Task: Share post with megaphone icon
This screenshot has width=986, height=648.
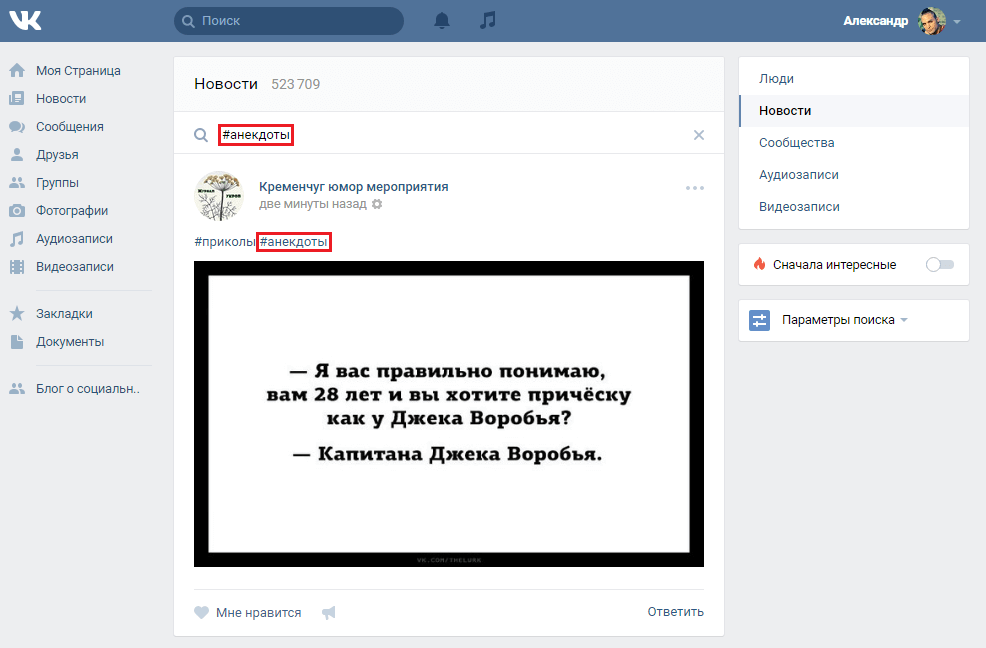Action: tap(329, 612)
